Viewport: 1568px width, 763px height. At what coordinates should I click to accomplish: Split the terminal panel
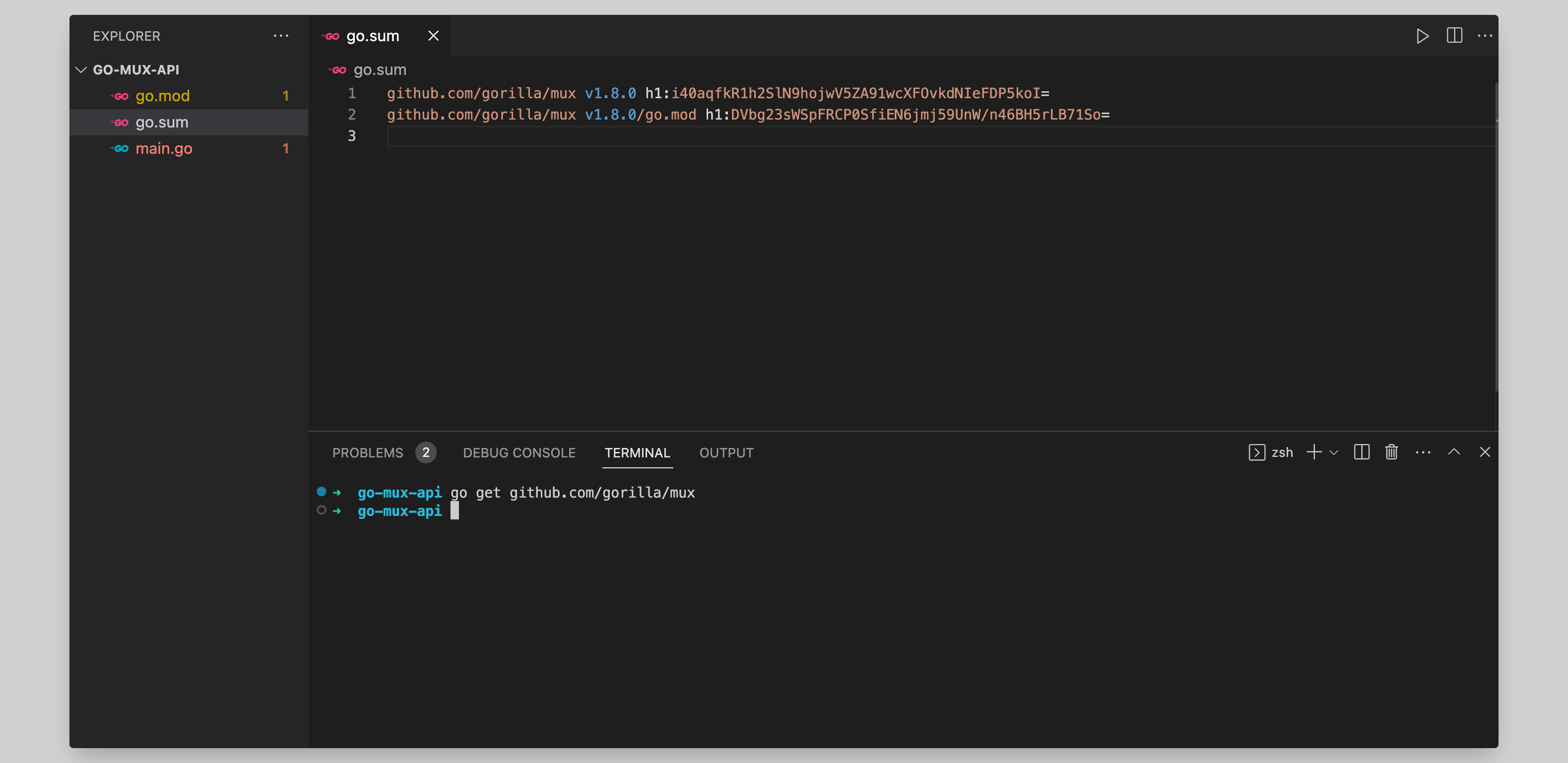click(1362, 452)
